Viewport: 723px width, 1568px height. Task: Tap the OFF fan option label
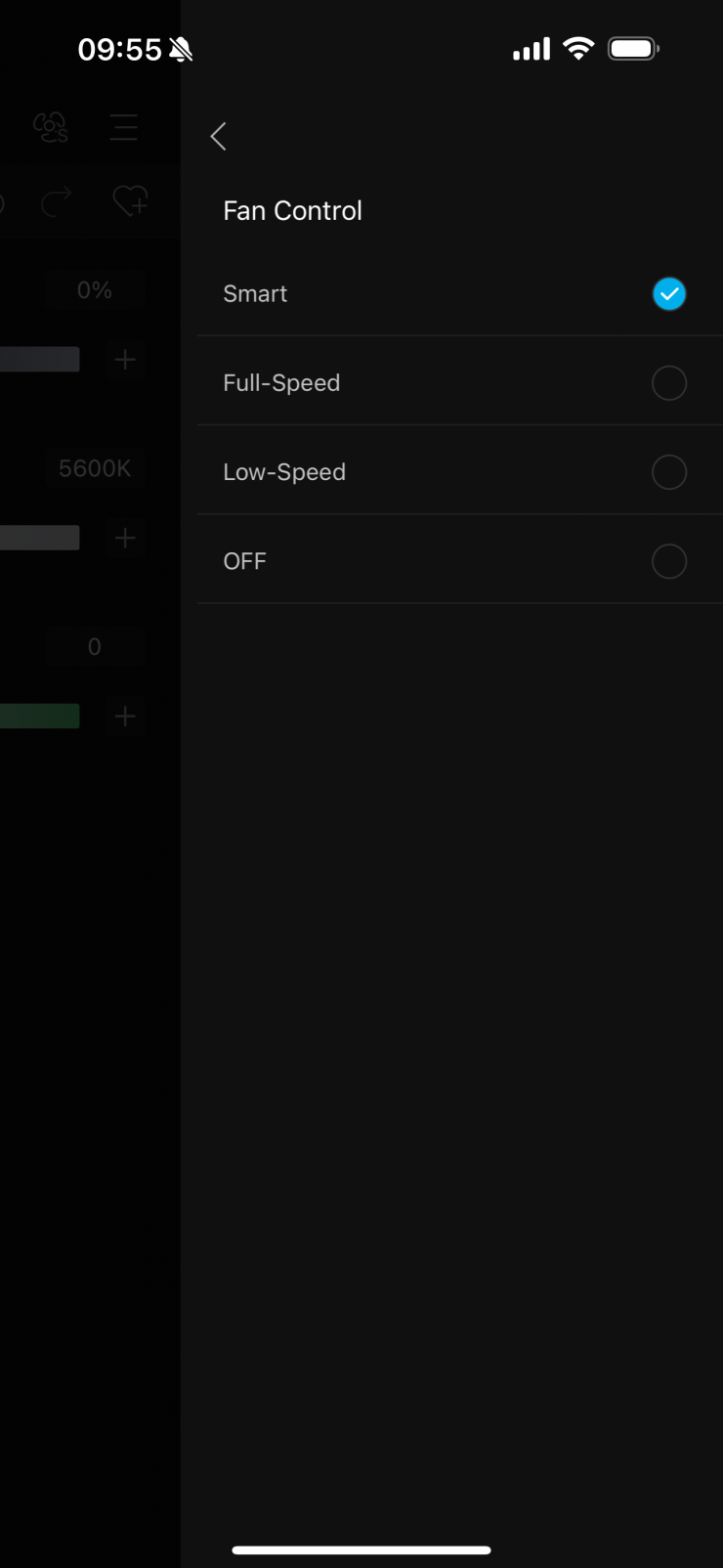pyautogui.click(x=244, y=561)
